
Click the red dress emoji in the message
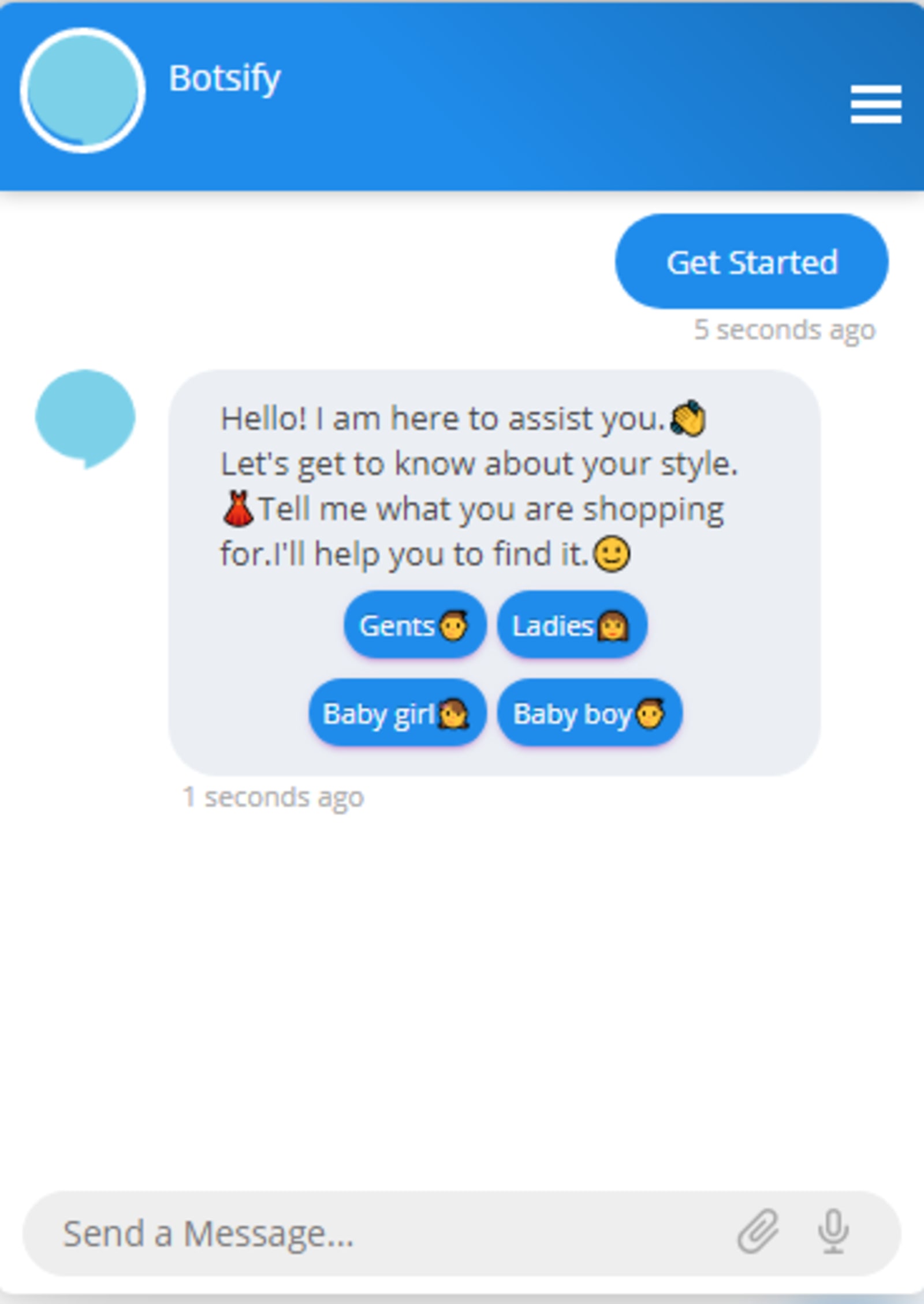pos(238,508)
